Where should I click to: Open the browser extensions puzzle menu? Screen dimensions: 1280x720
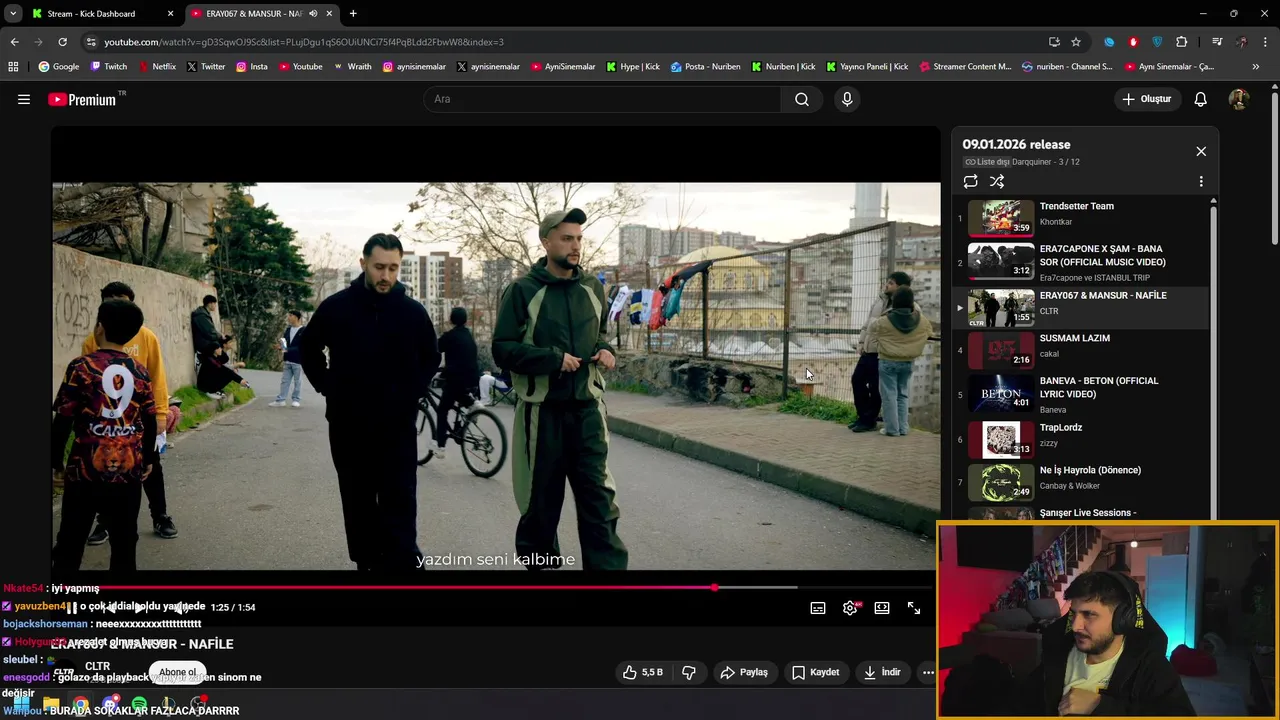pos(1182,42)
